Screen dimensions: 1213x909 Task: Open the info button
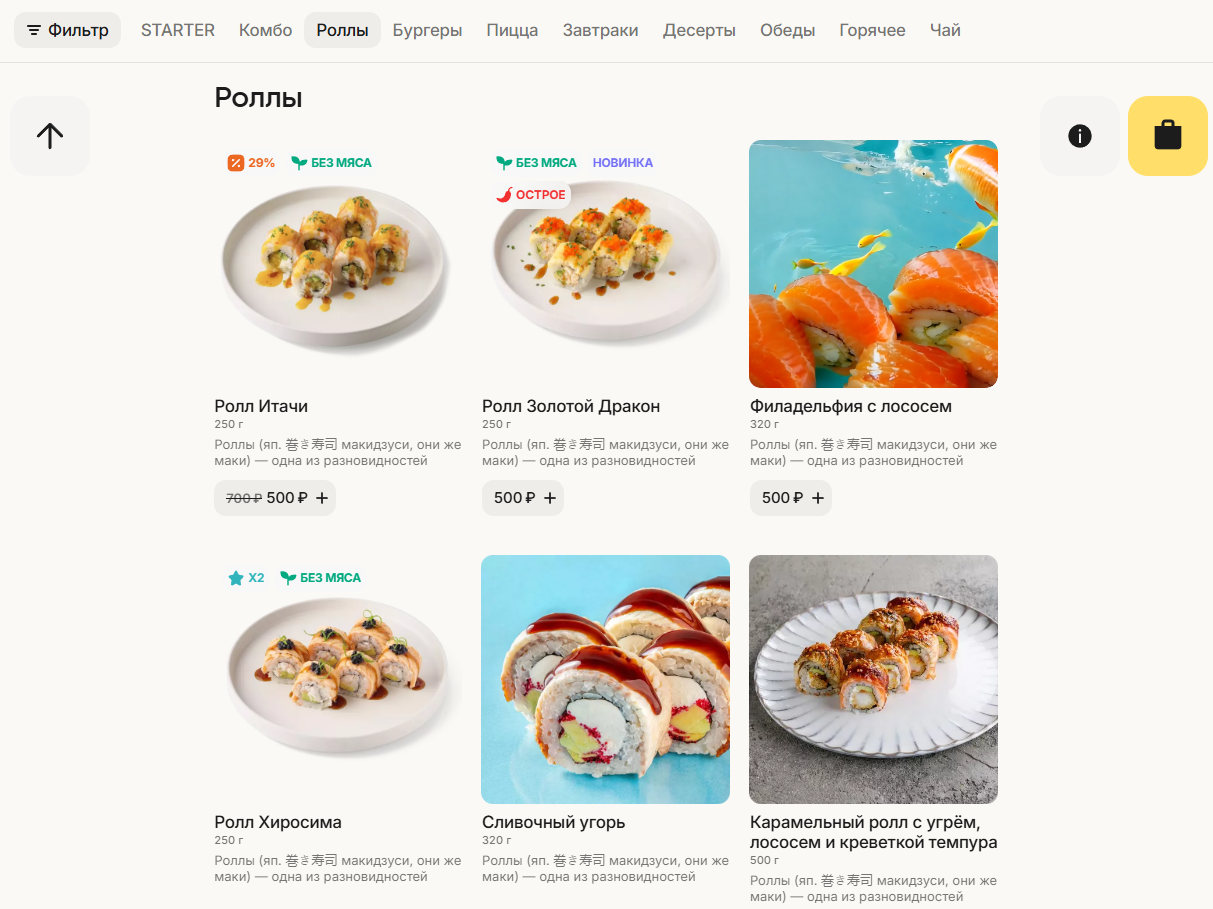pyautogui.click(x=1080, y=136)
